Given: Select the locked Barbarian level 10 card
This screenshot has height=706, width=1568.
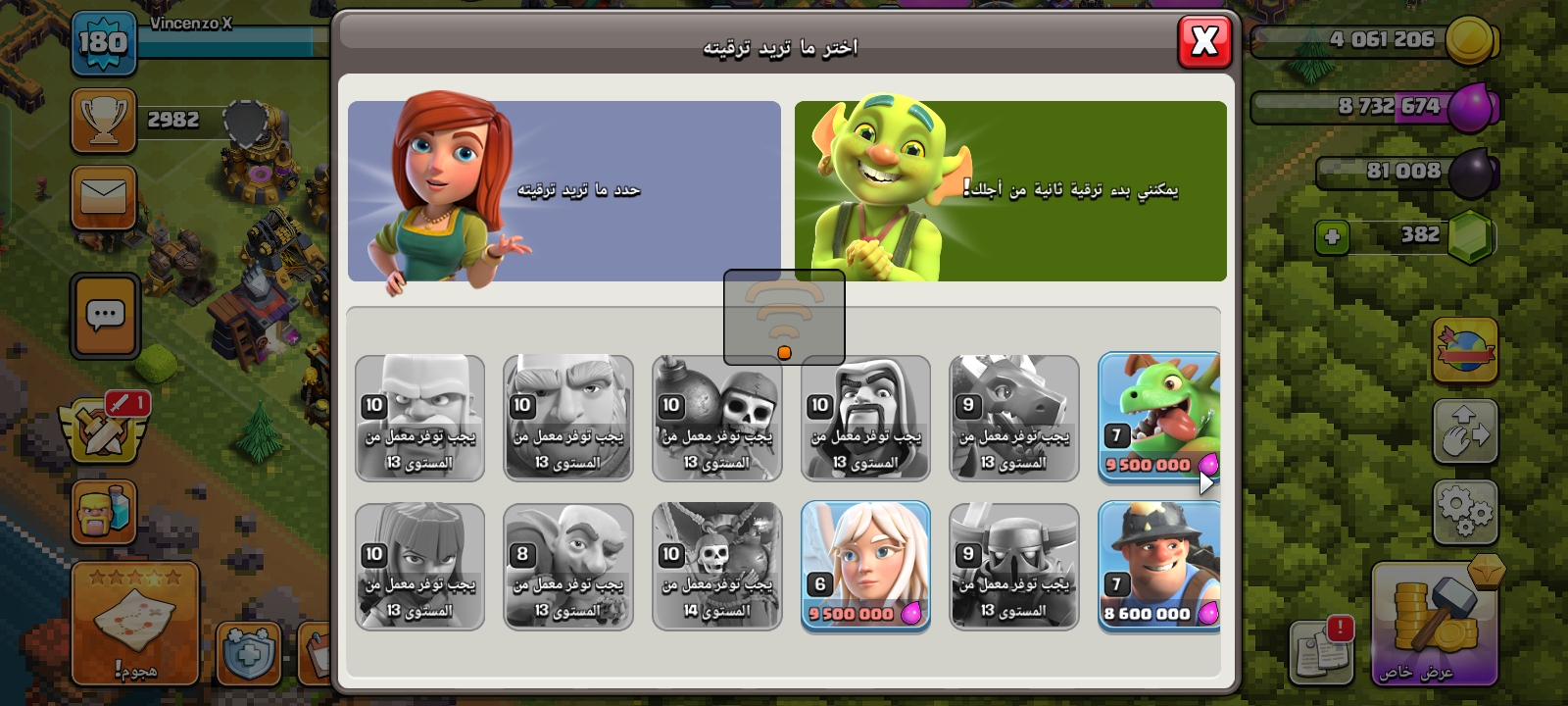Looking at the screenshot, I should (x=419, y=419).
